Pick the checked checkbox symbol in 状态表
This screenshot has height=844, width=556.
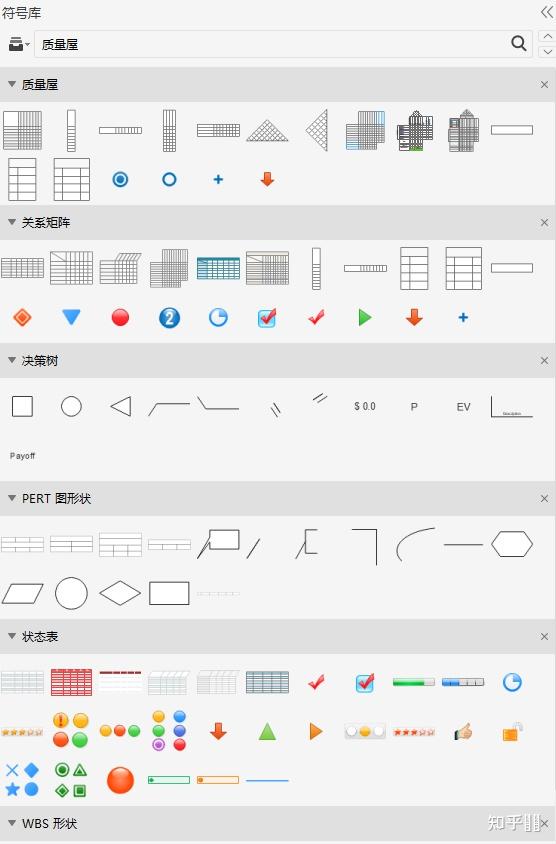365,683
